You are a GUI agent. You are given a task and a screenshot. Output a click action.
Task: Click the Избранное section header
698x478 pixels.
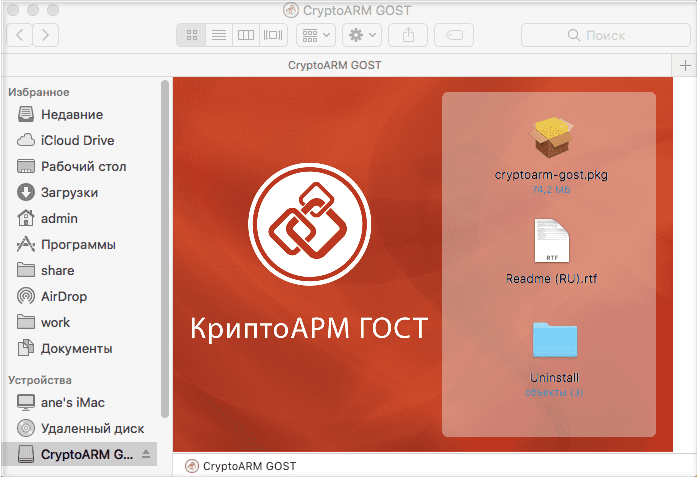point(39,92)
